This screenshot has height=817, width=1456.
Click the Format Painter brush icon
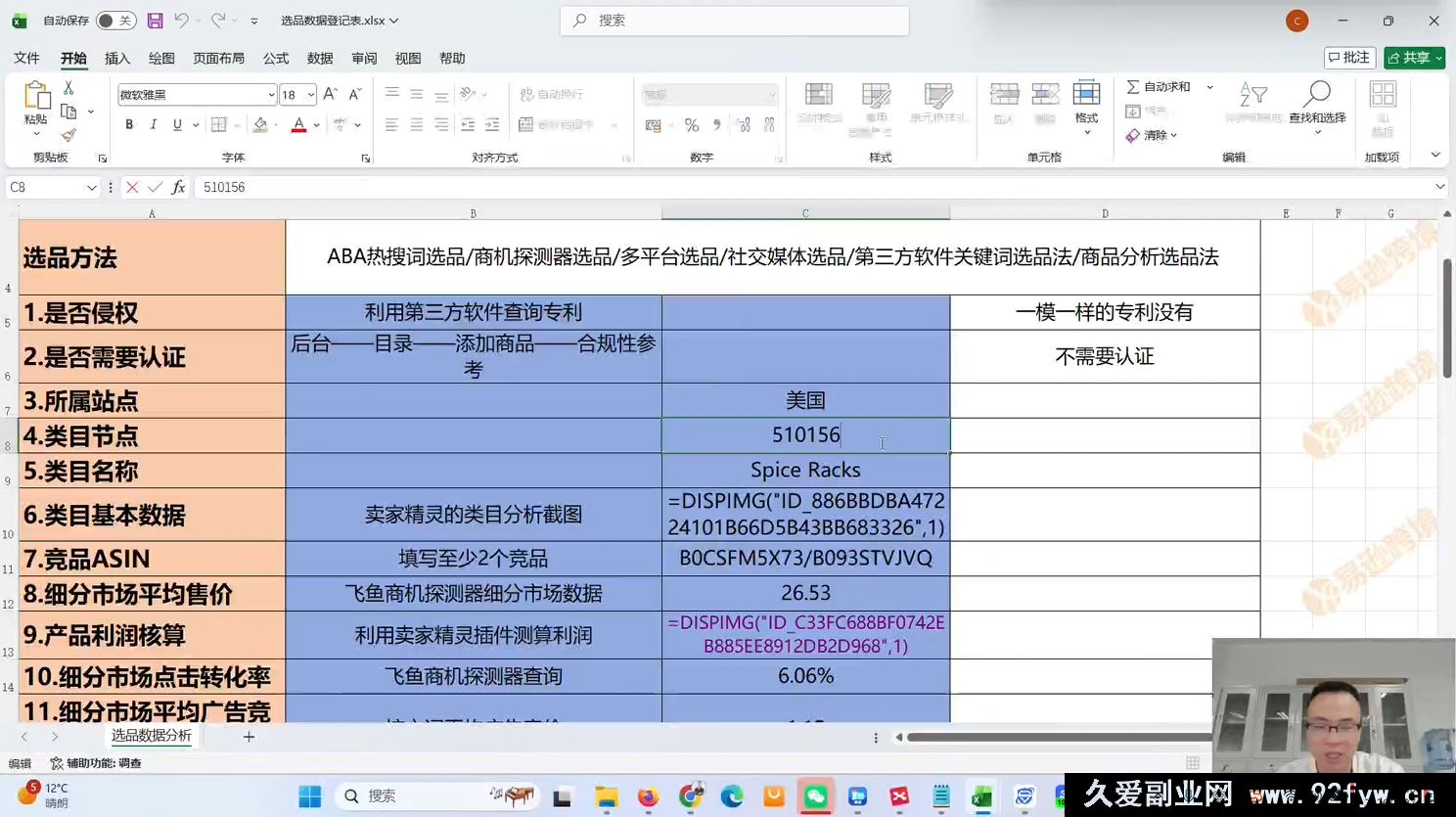click(x=67, y=135)
